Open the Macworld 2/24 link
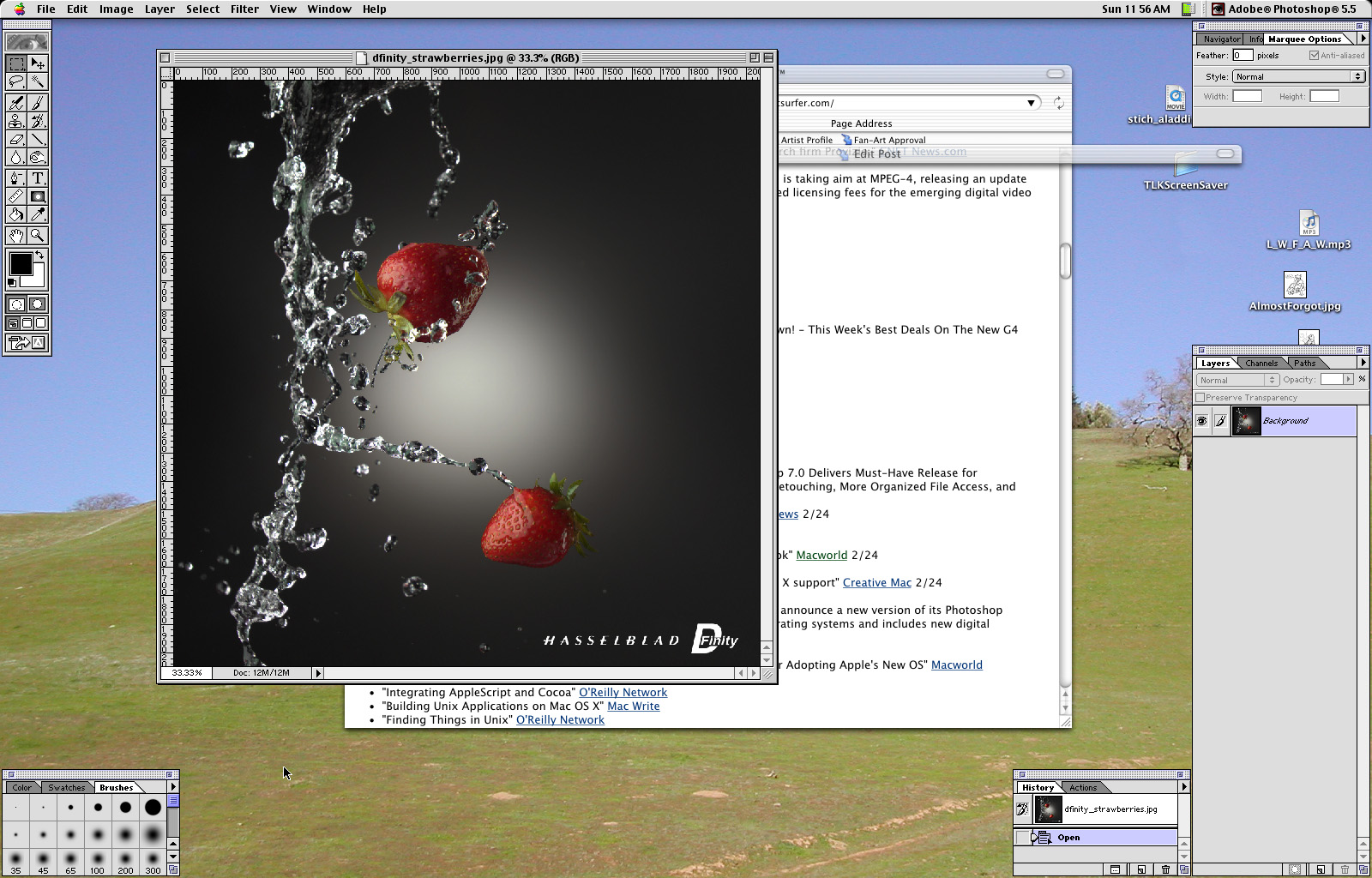The width and height of the screenshot is (1372, 878). (821, 556)
